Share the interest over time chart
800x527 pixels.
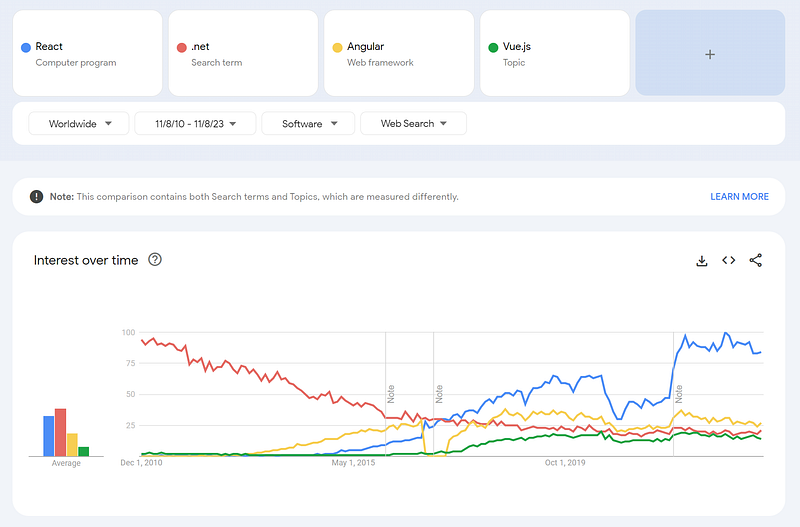click(x=756, y=260)
